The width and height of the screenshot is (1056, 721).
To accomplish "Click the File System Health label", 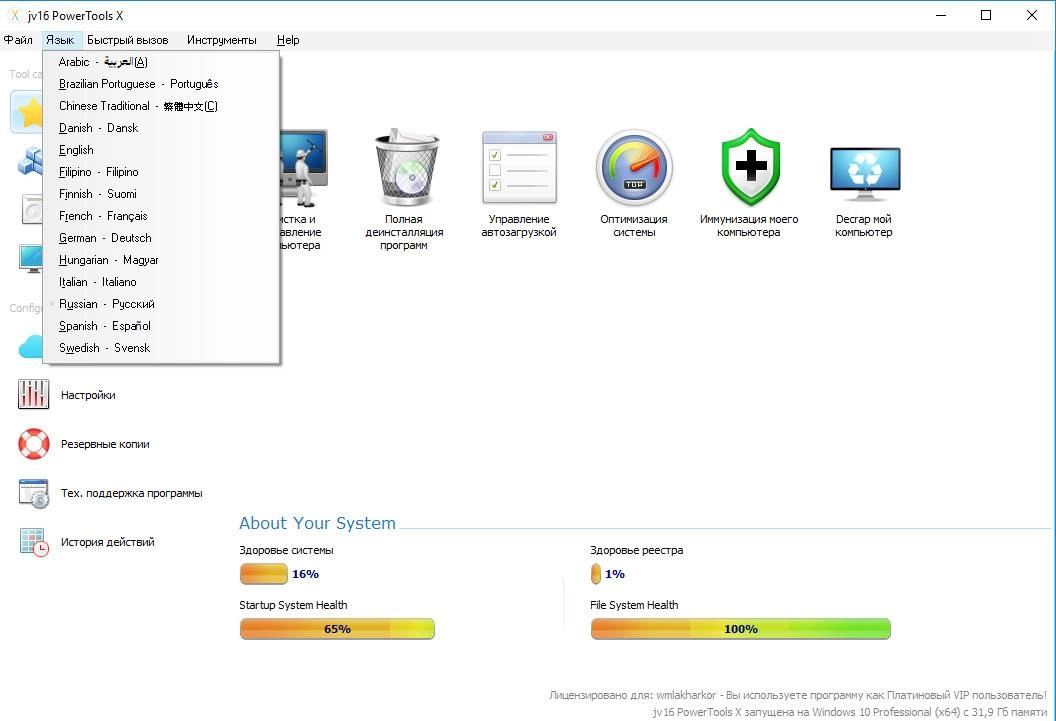I will point(634,605).
